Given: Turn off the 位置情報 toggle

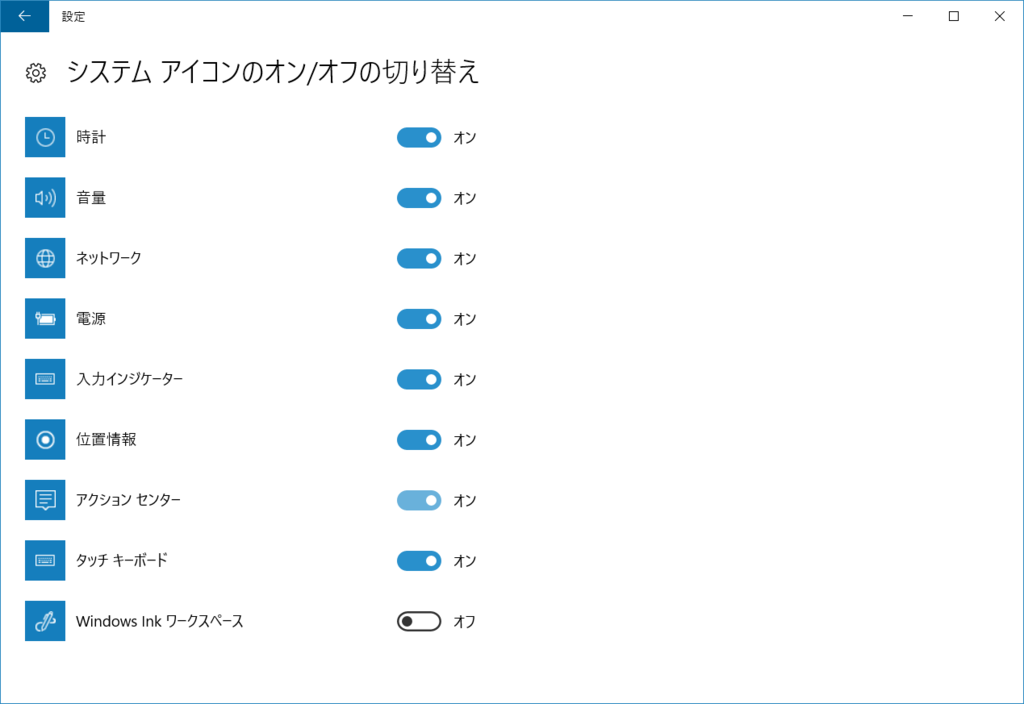Looking at the screenshot, I should point(418,439).
